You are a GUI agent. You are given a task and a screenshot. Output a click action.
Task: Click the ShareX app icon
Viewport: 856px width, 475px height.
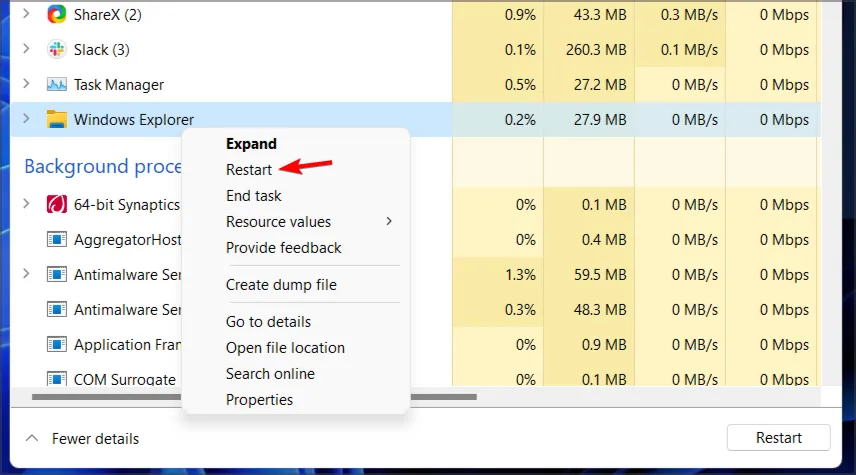[57, 14]
